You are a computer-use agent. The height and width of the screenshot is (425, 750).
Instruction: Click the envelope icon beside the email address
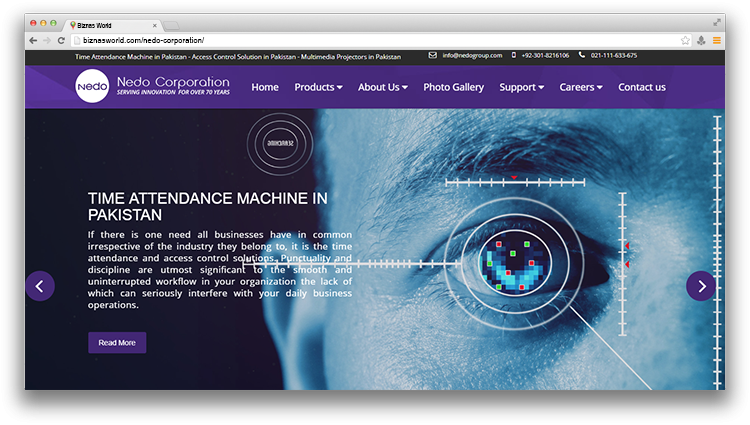(433, 56)
